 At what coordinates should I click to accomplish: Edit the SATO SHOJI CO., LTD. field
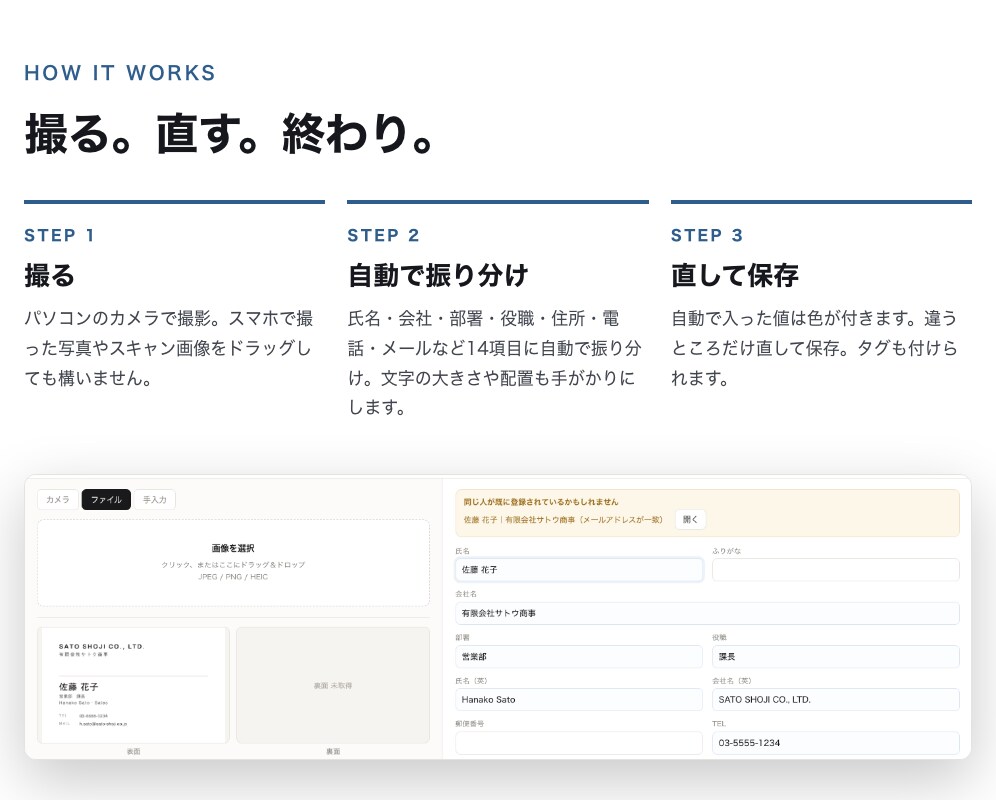(835, 700)
